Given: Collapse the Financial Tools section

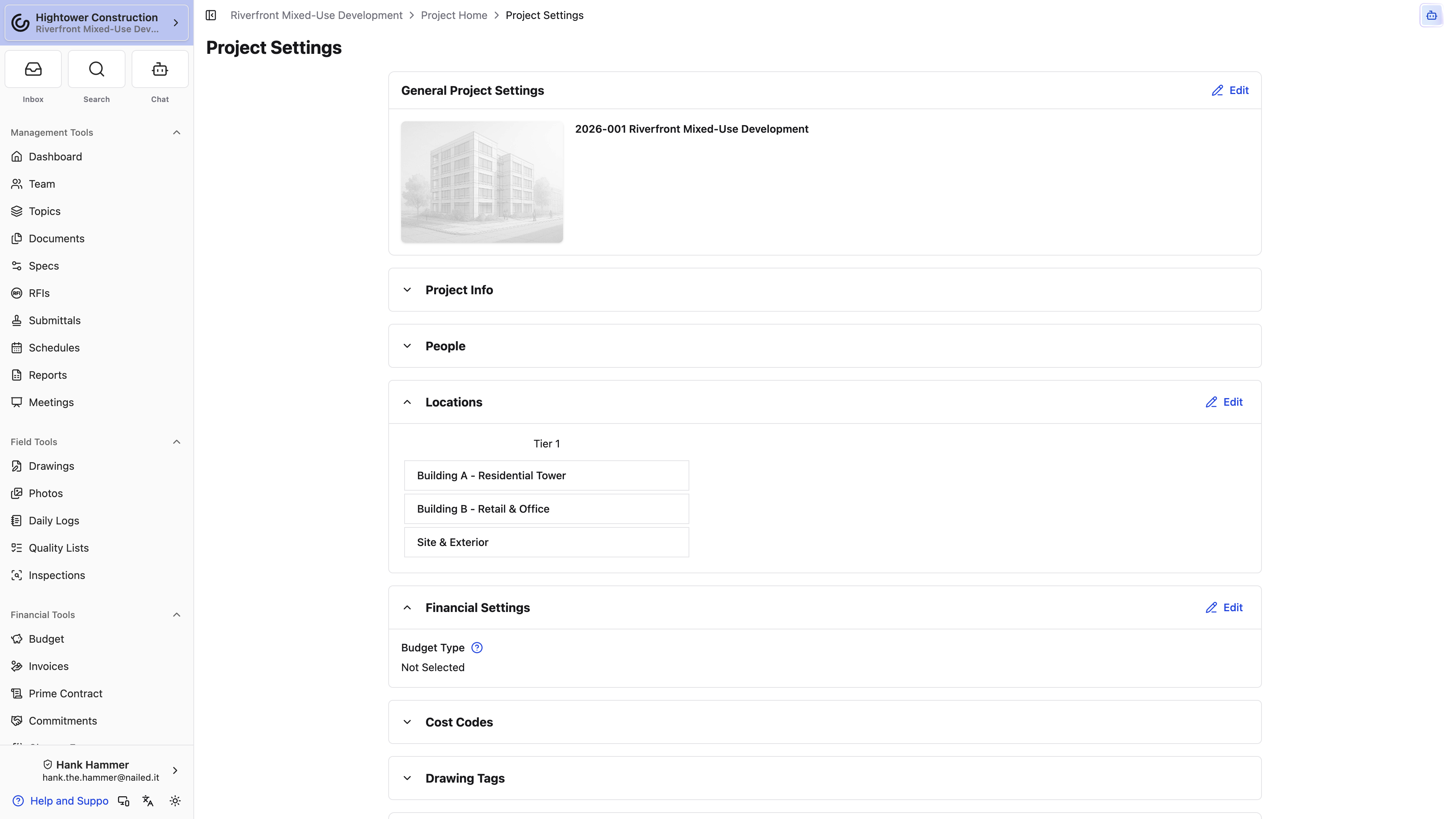Looking at the screenshot, I should click(176, 615).
